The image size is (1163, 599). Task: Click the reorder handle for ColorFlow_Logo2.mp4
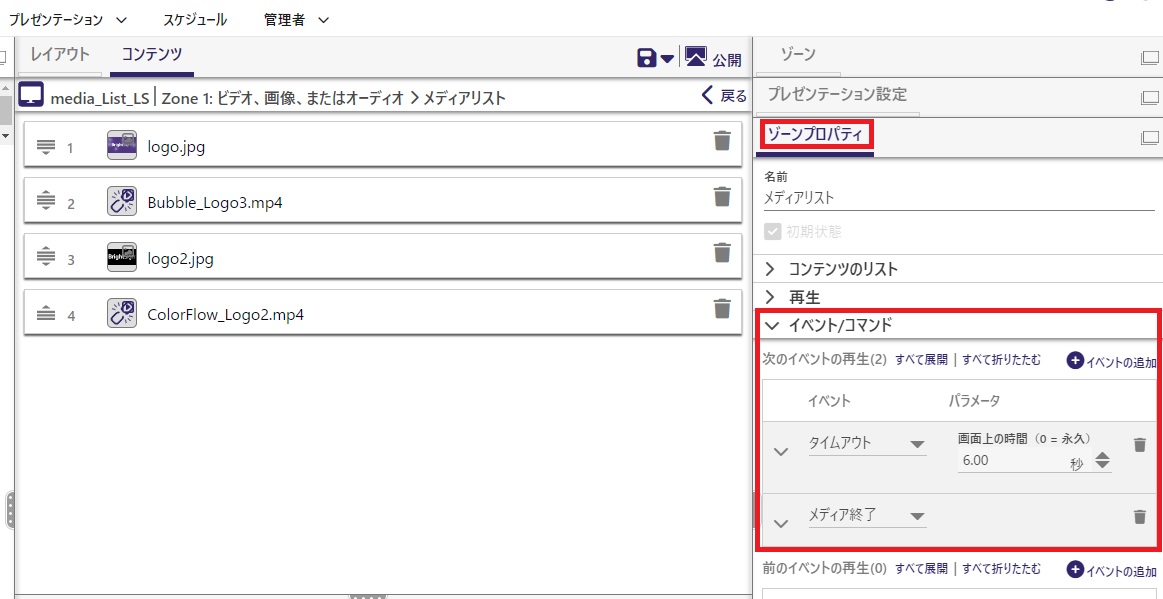pyautogui.click(x=45, y=314)
